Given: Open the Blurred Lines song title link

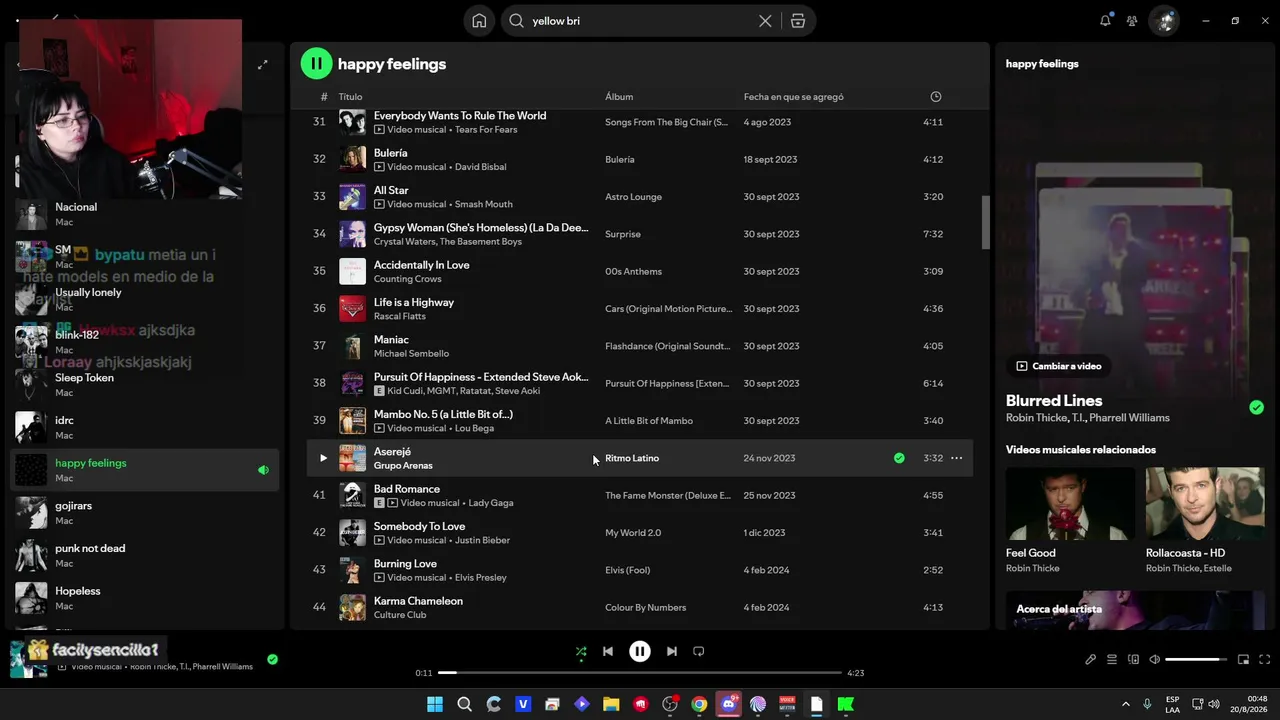Looking at the screenshot, I should [1054, 401].
